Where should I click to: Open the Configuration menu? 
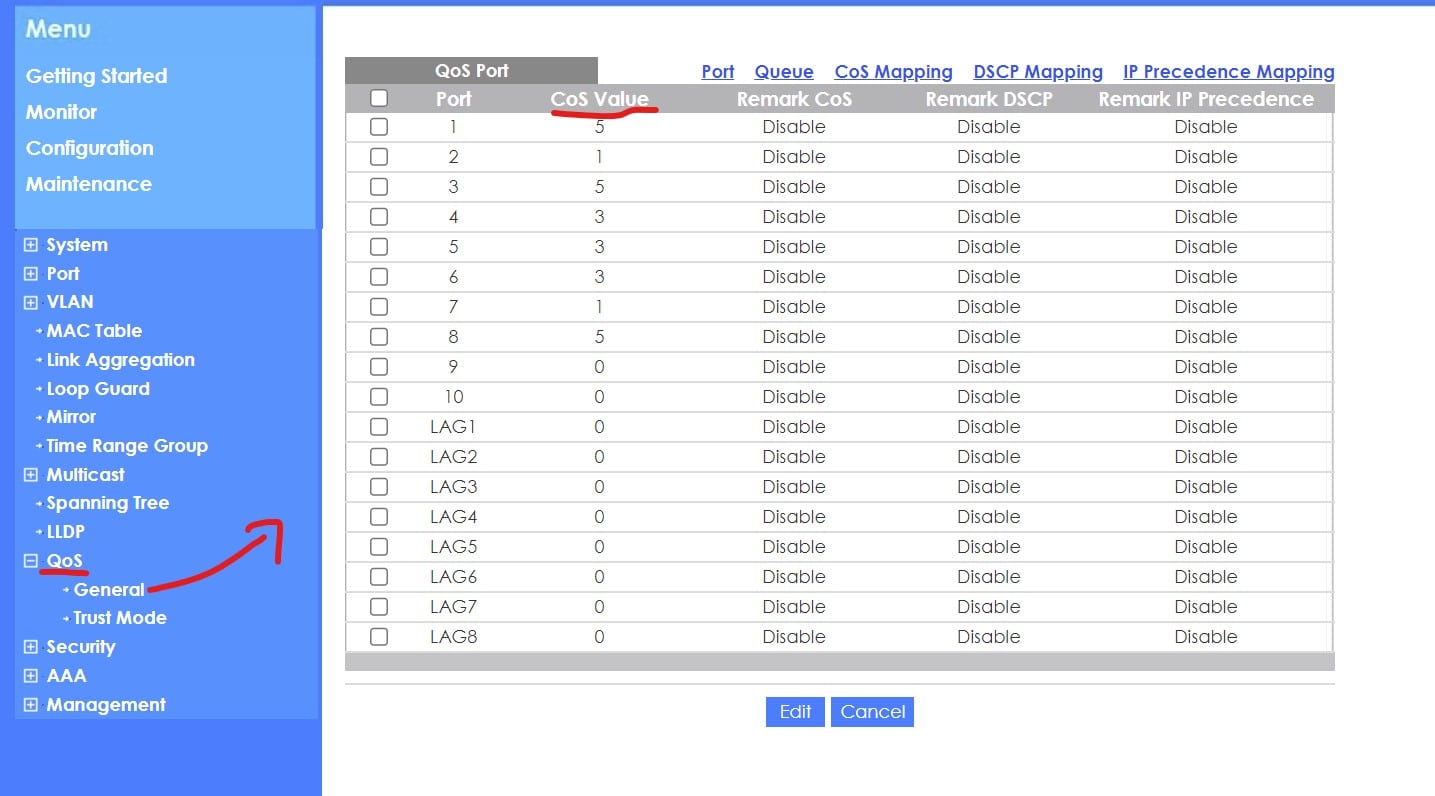90,148
